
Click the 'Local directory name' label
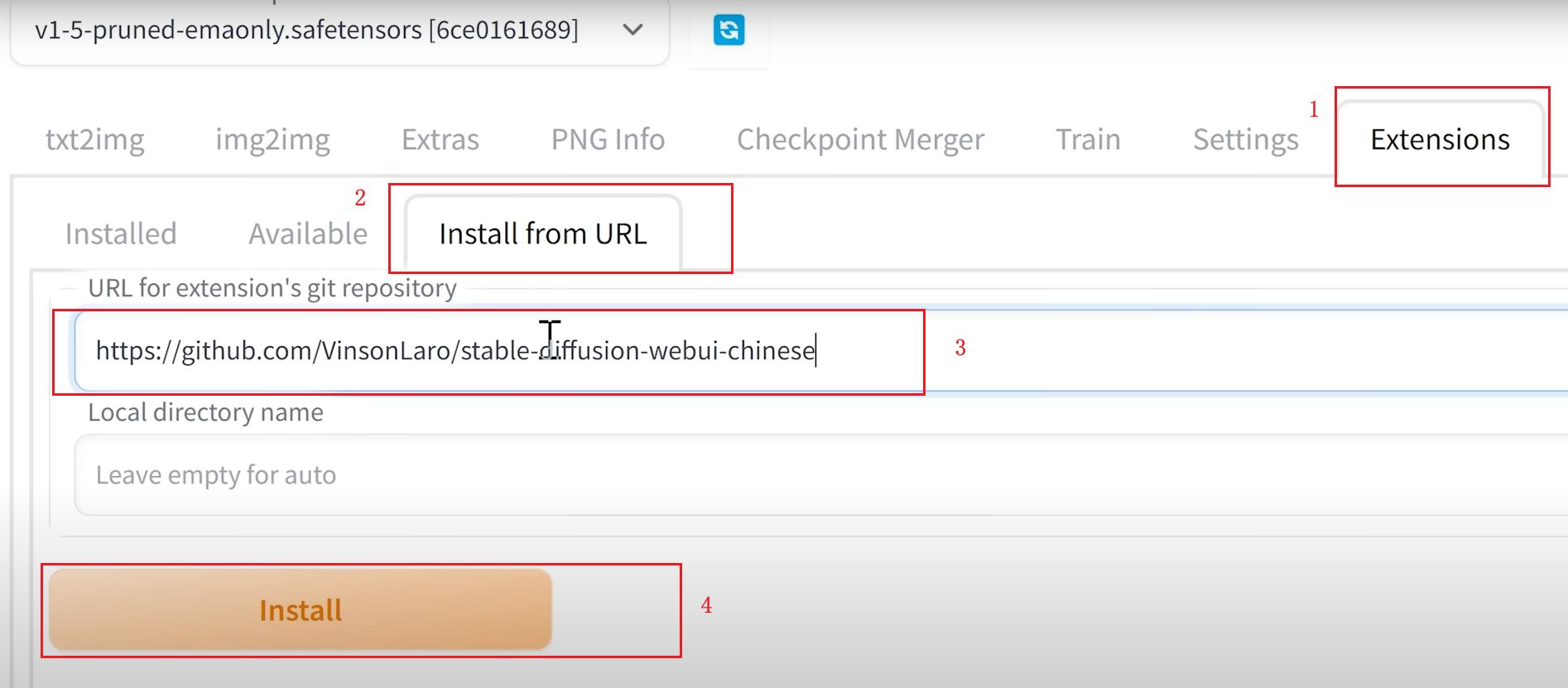(205, 412)
